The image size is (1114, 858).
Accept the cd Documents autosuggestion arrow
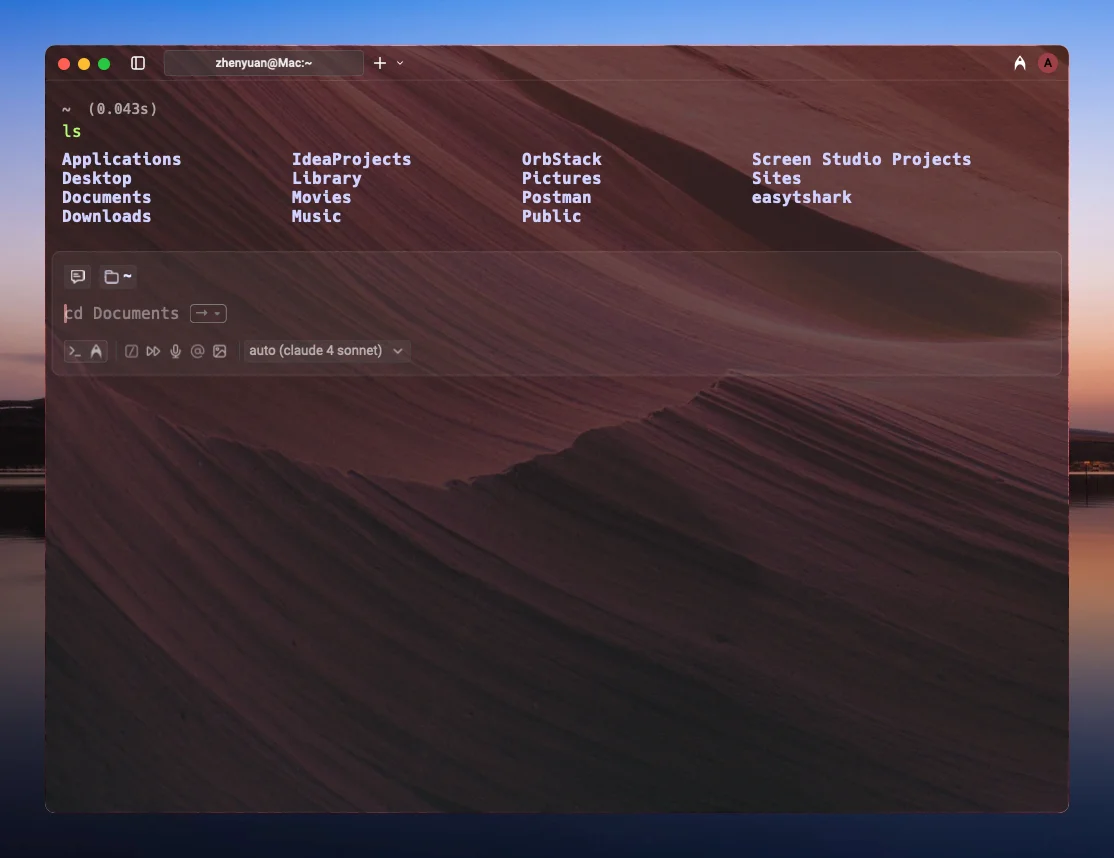[202, 314]
